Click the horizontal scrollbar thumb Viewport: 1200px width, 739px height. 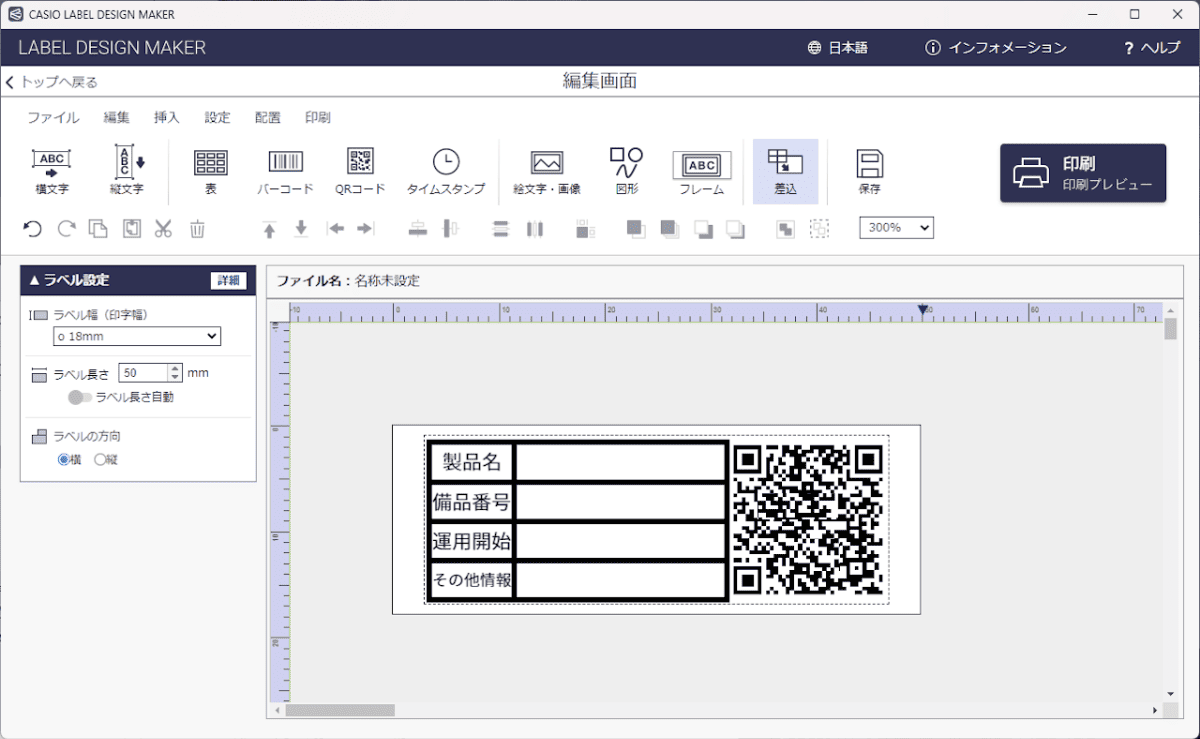pos(340,710)
